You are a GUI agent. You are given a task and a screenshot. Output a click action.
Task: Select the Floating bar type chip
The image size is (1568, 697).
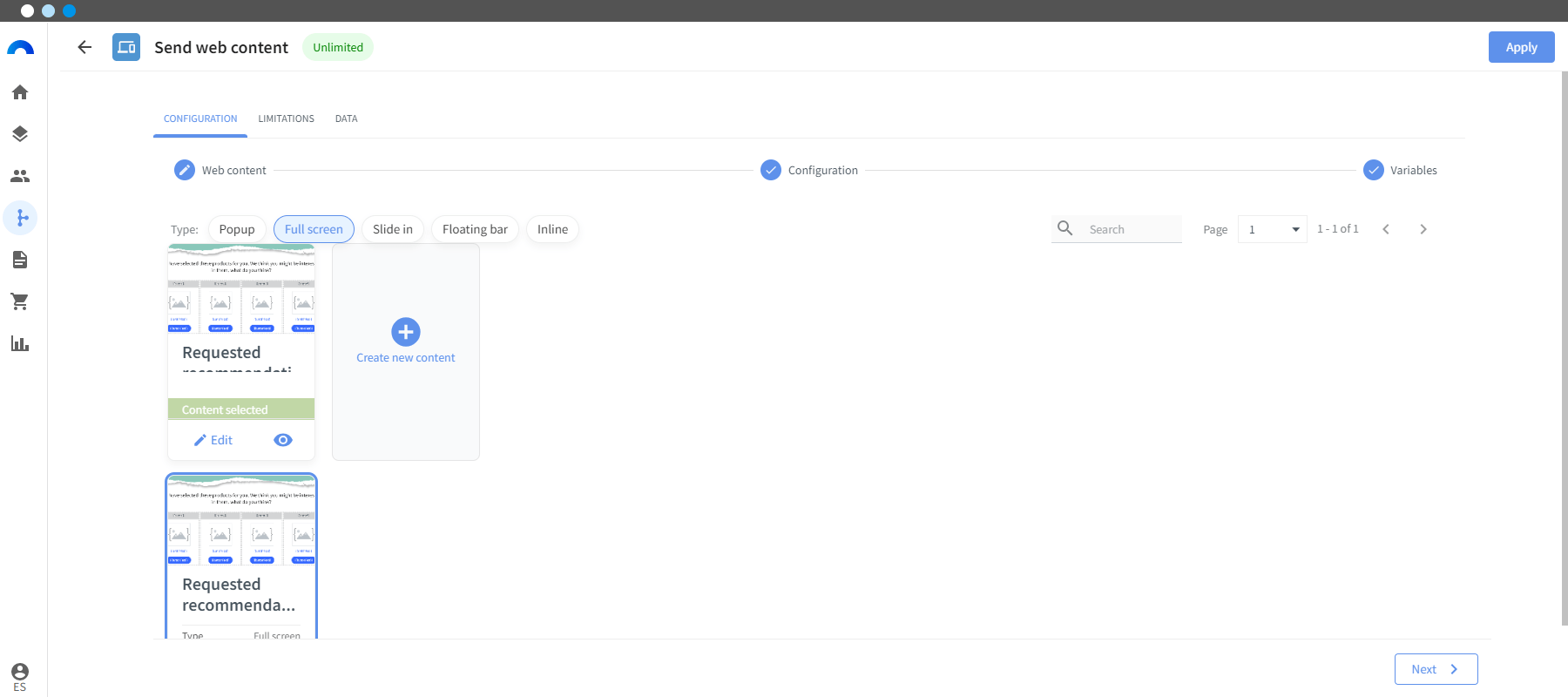pyautogui.click(x=475, y=229)
